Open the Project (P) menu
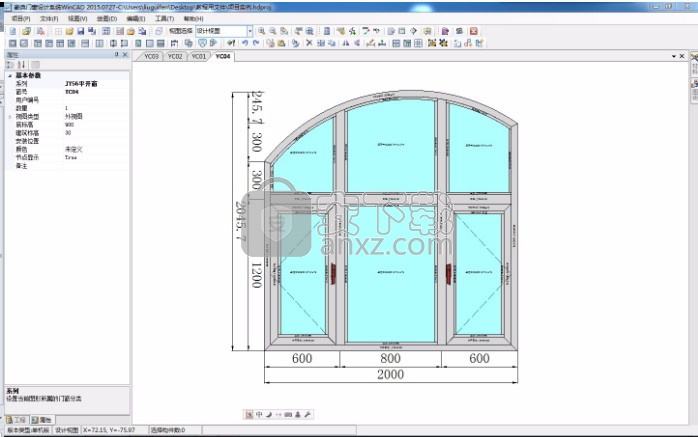The image size is (698, 437). (20, 19)
